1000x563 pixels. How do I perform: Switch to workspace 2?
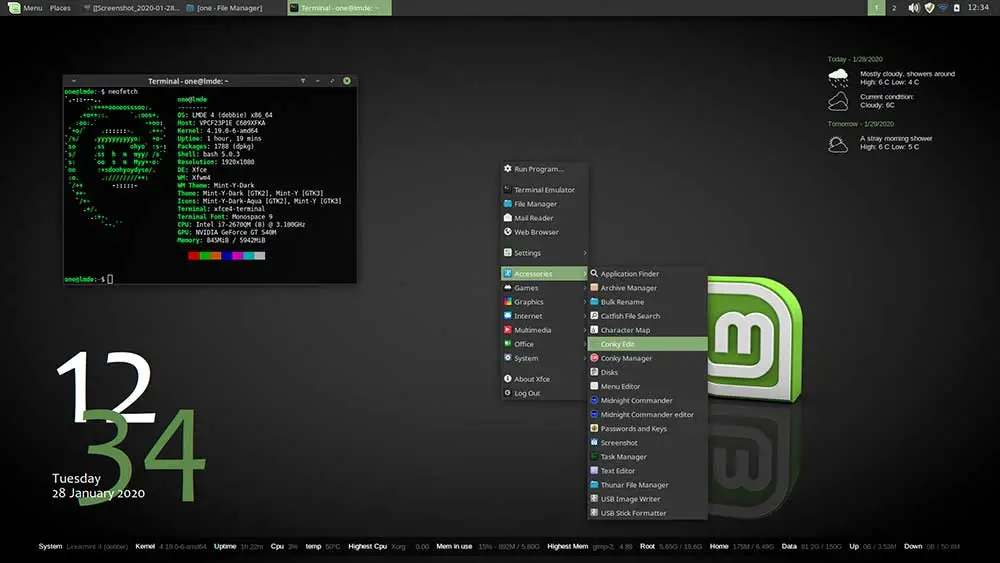click(x=893, y=8)
